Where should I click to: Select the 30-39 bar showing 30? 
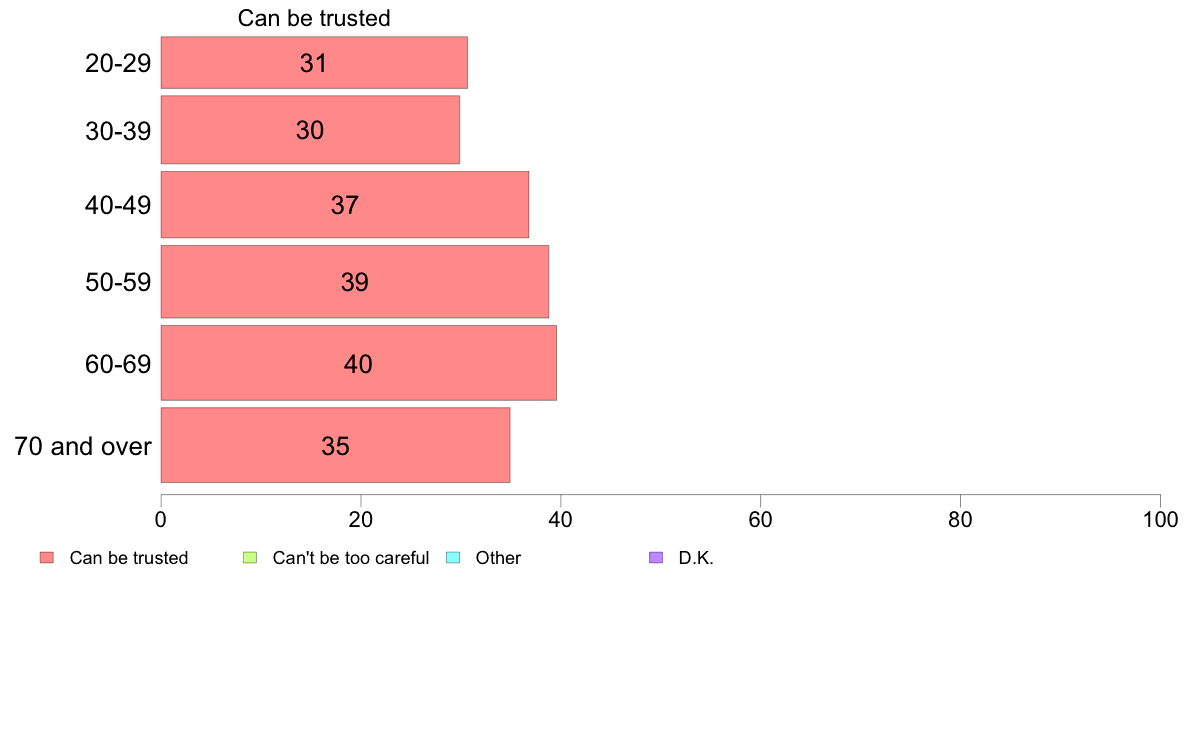(x=310, y=130)
